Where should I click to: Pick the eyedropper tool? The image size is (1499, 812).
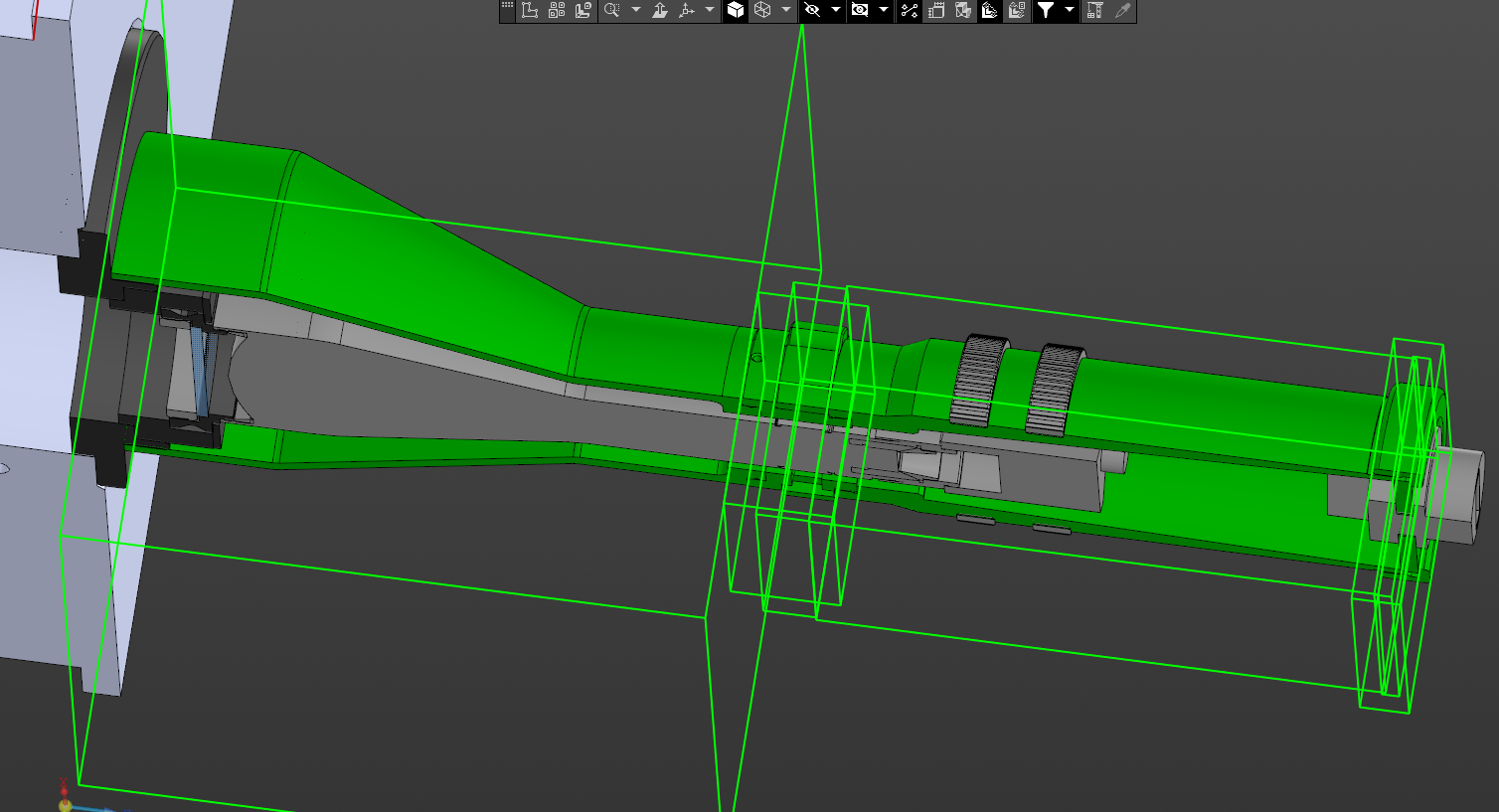tap(1122, 10)
